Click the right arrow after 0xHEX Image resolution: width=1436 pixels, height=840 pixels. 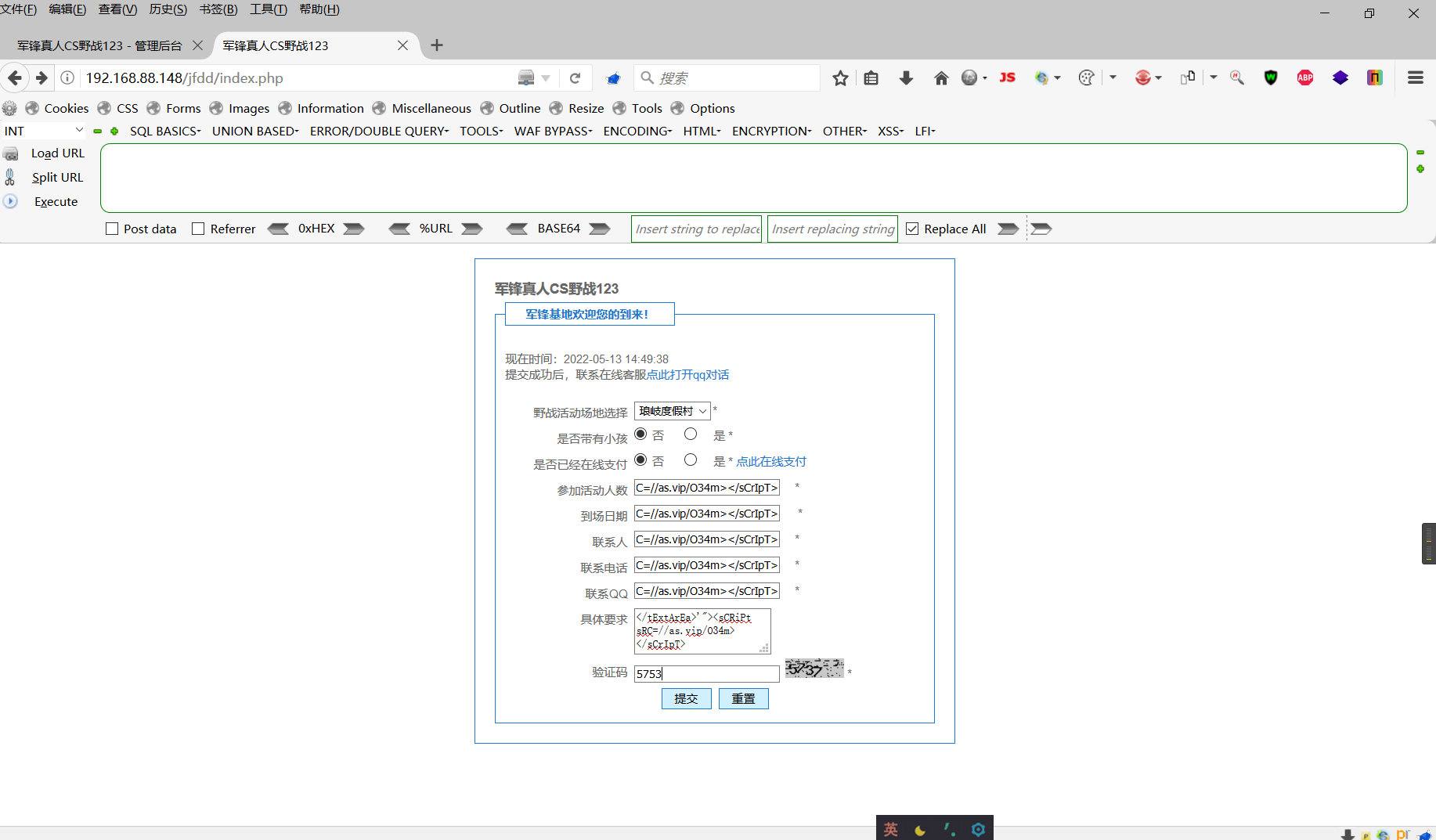354,229
